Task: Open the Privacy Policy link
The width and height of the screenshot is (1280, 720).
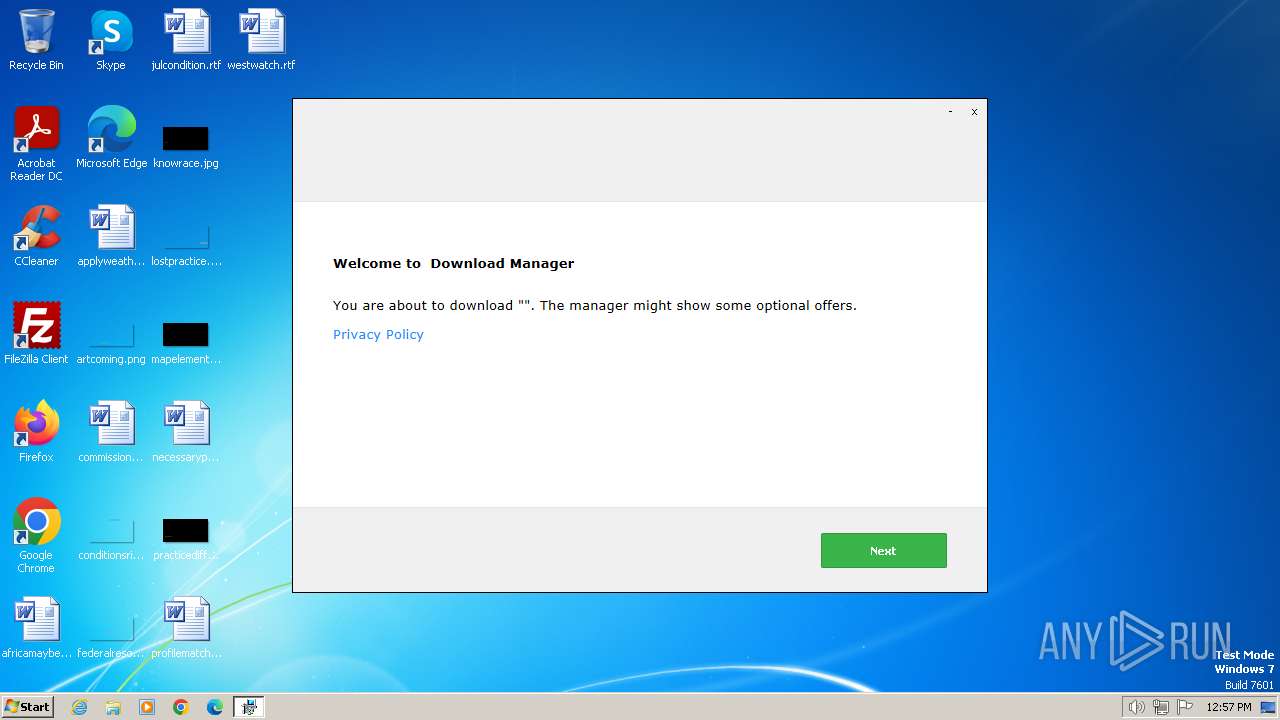Action: 378,334
